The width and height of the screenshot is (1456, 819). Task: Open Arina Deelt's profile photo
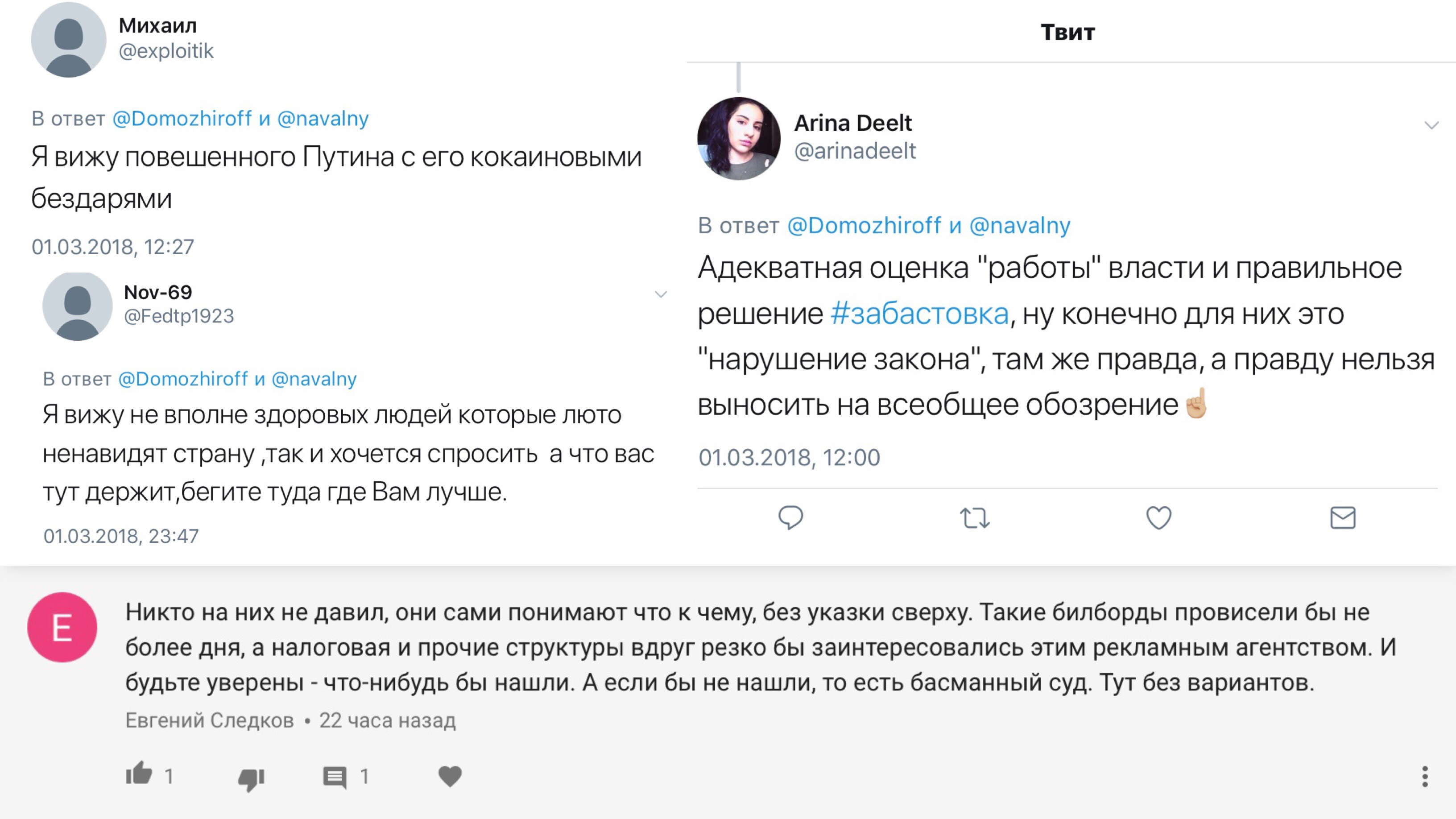pyautogui.click(x=738, y=138)
